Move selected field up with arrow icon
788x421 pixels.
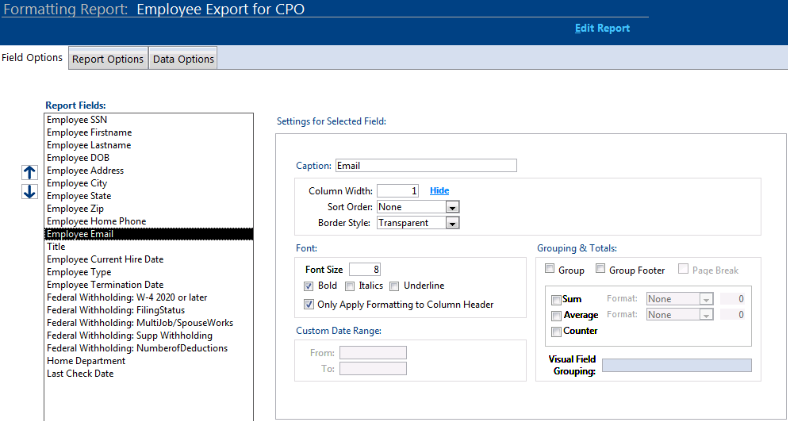click(x=30, y=173)
